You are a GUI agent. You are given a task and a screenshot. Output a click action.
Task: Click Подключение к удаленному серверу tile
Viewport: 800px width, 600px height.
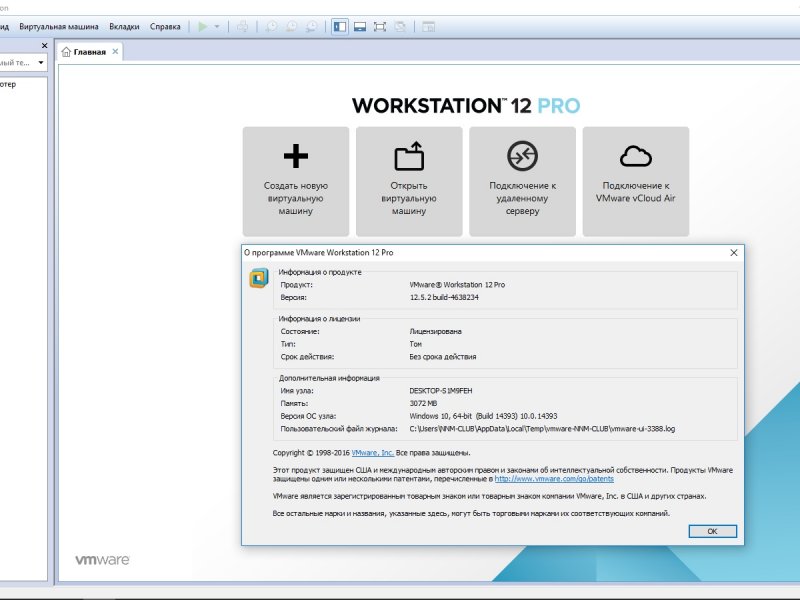(522, 182)
